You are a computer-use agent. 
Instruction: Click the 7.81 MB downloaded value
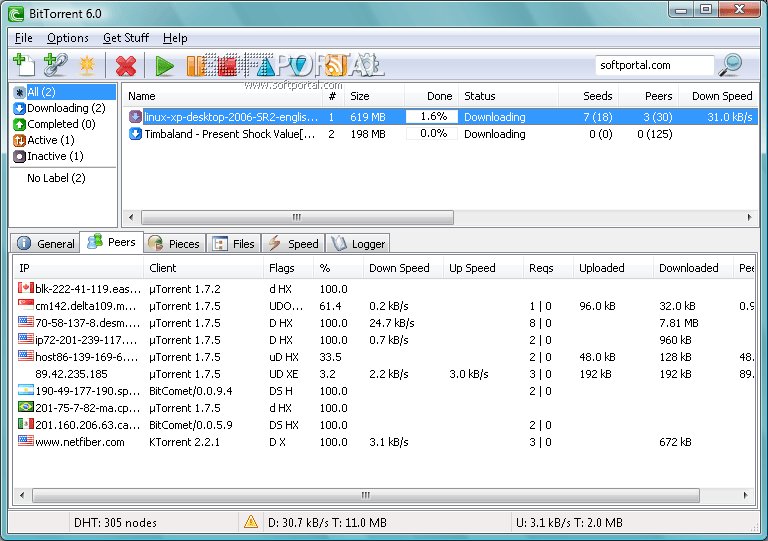tap(679, 323)
